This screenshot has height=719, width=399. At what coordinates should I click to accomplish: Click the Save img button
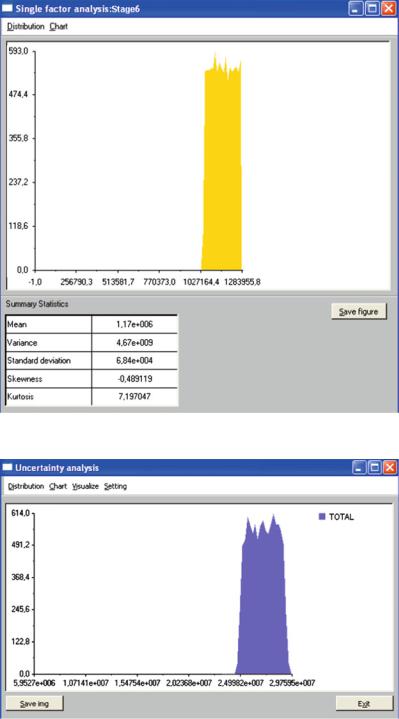[35, 703]
